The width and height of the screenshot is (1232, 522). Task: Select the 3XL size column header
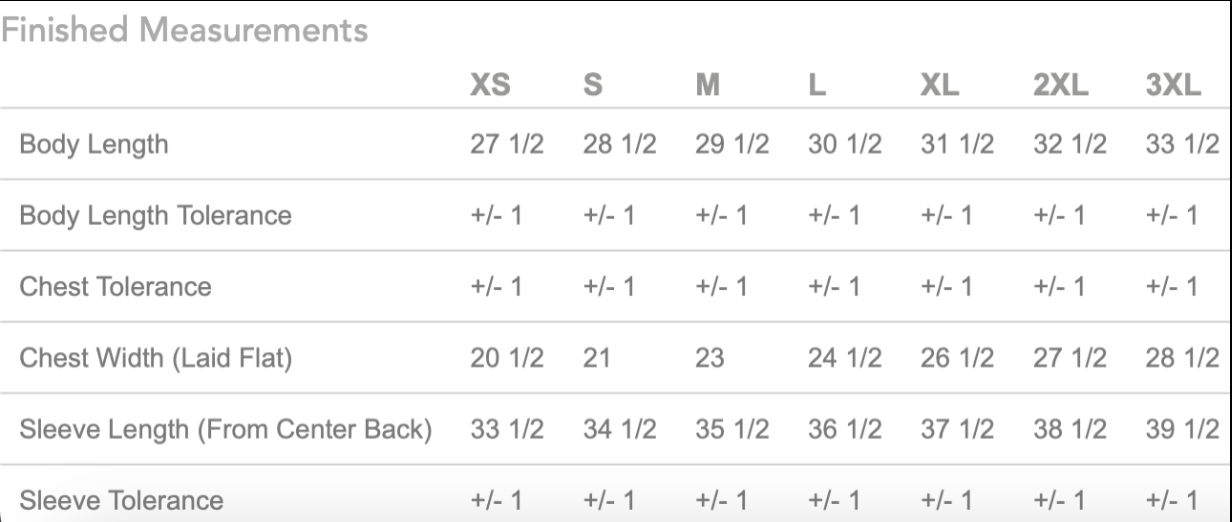pos(1173,86)
